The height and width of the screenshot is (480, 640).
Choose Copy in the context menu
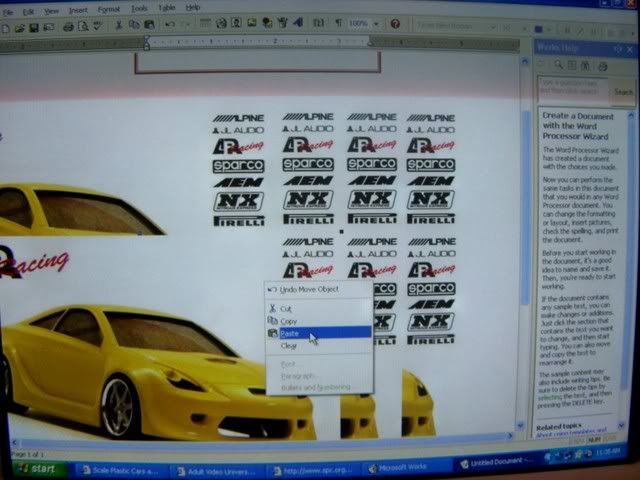tap(319, 321)
